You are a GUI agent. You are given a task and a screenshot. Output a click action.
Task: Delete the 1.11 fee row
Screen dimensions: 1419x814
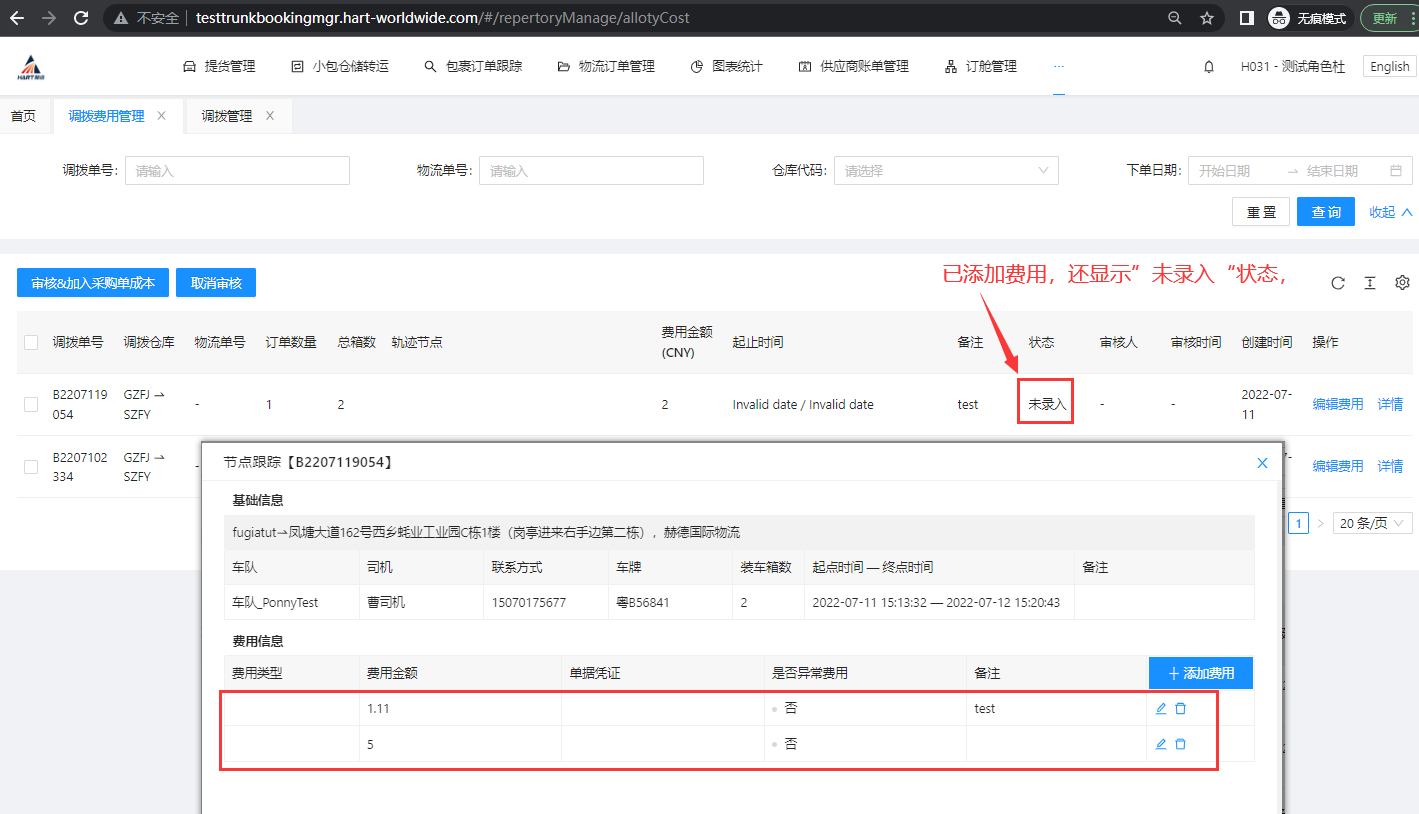1181,709
